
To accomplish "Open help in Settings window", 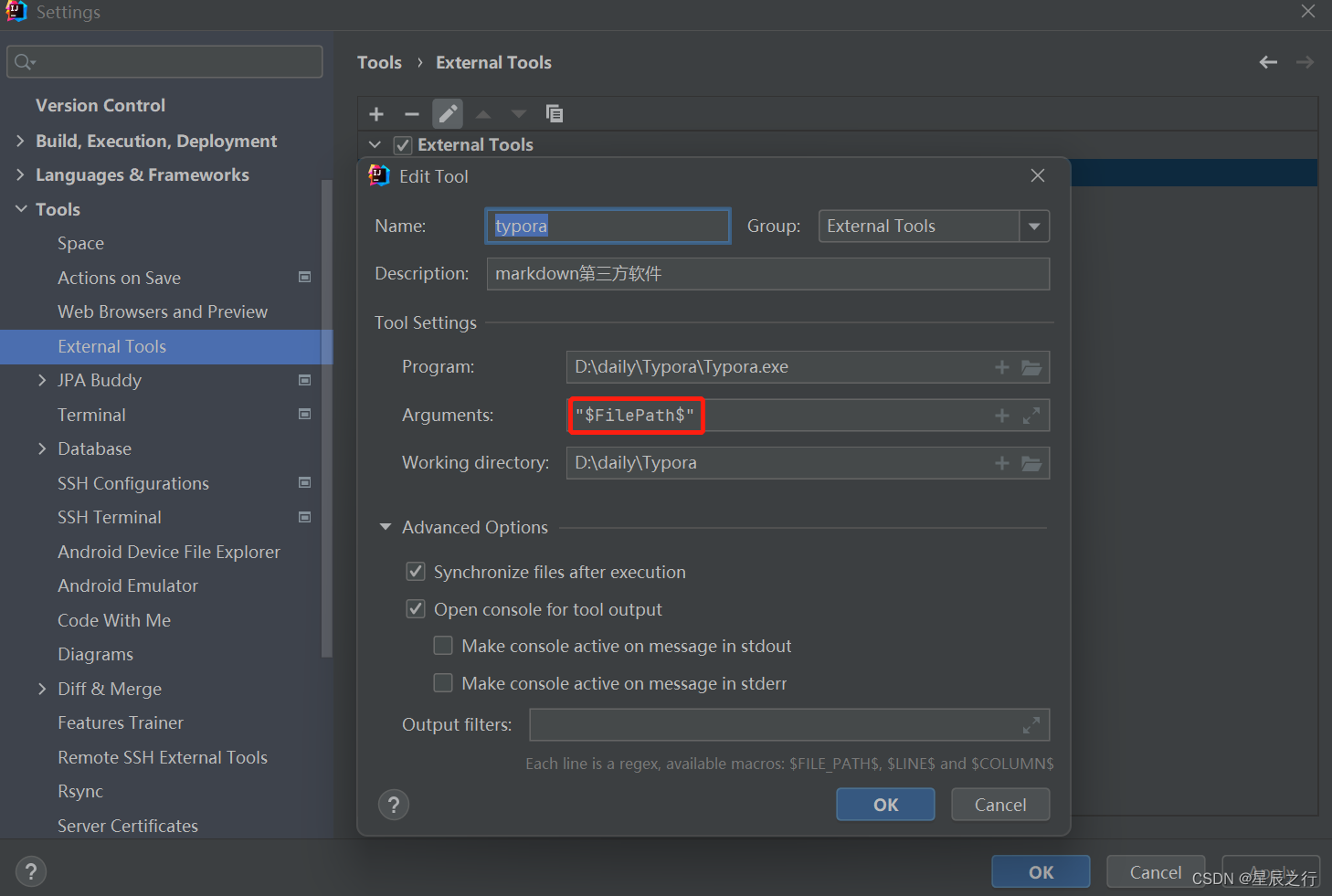I will pos(31,871).
